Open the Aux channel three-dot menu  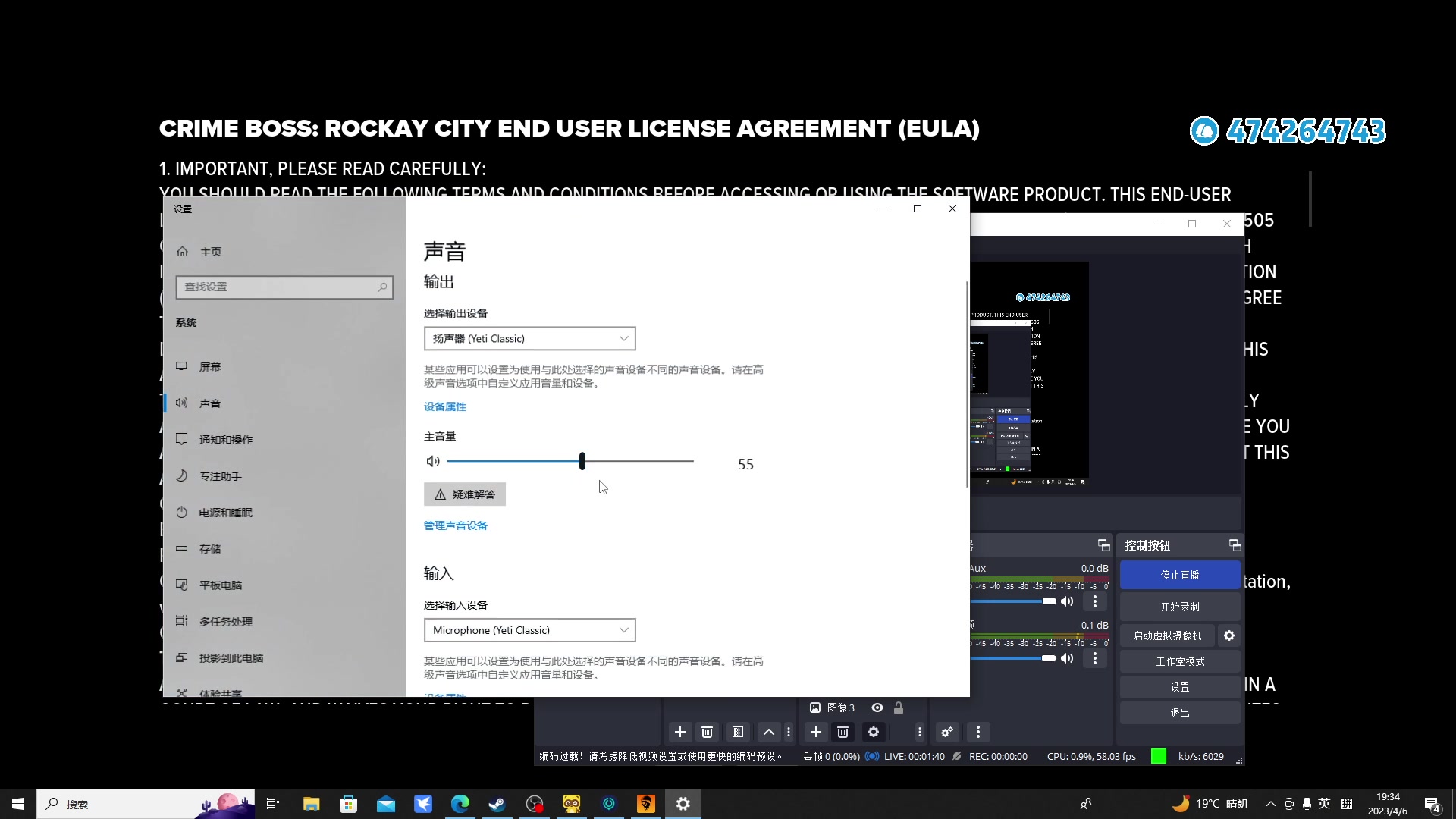pos(1094,601)
